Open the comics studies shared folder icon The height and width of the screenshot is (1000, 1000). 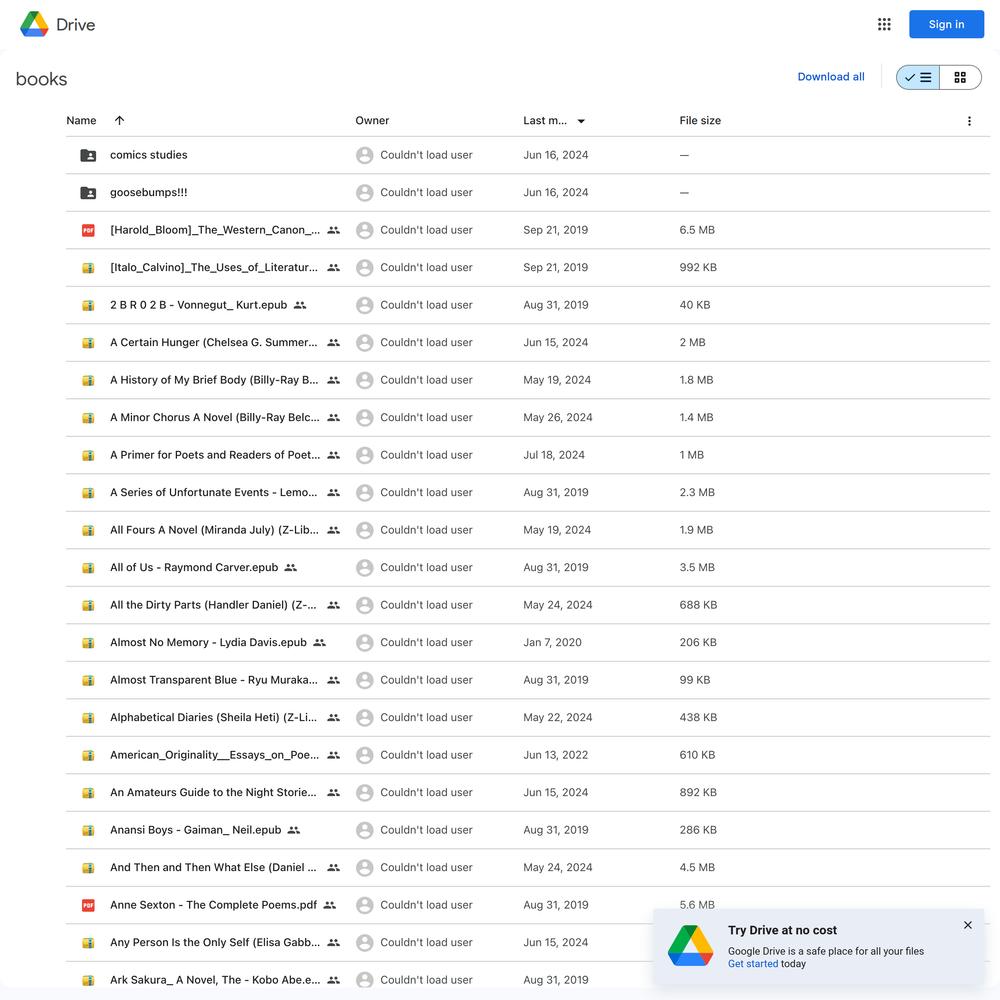(x=88, y=155)
